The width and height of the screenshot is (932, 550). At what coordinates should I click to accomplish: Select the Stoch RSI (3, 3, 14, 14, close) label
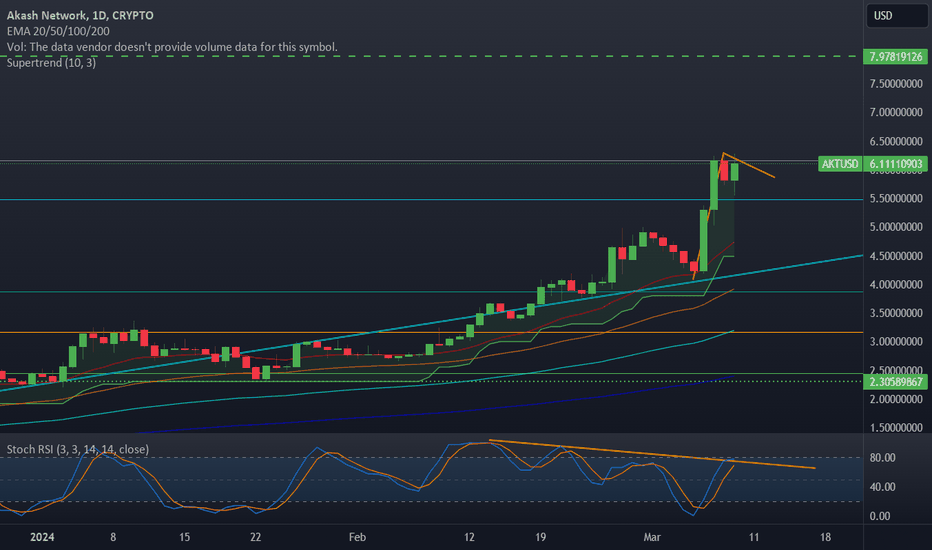(x=78, y=449)
